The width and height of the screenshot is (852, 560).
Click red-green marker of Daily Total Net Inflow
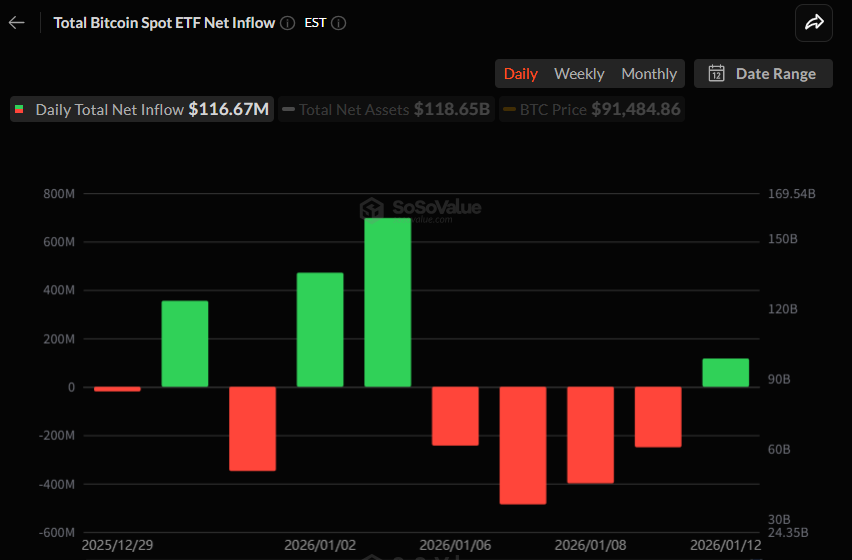tap(20, 109)
